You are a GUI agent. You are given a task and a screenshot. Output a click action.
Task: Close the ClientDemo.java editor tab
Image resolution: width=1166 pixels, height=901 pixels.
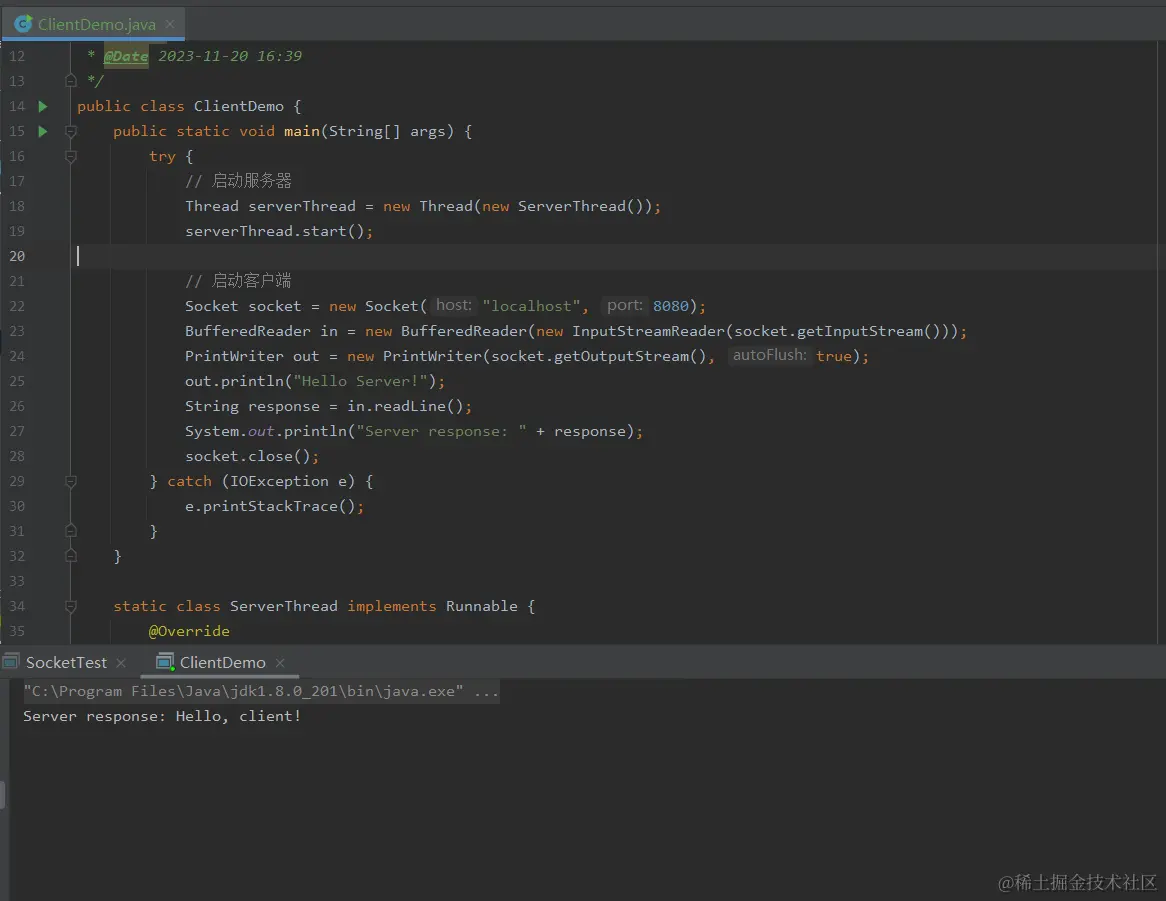pyautogui.click(x=170, y=25)
